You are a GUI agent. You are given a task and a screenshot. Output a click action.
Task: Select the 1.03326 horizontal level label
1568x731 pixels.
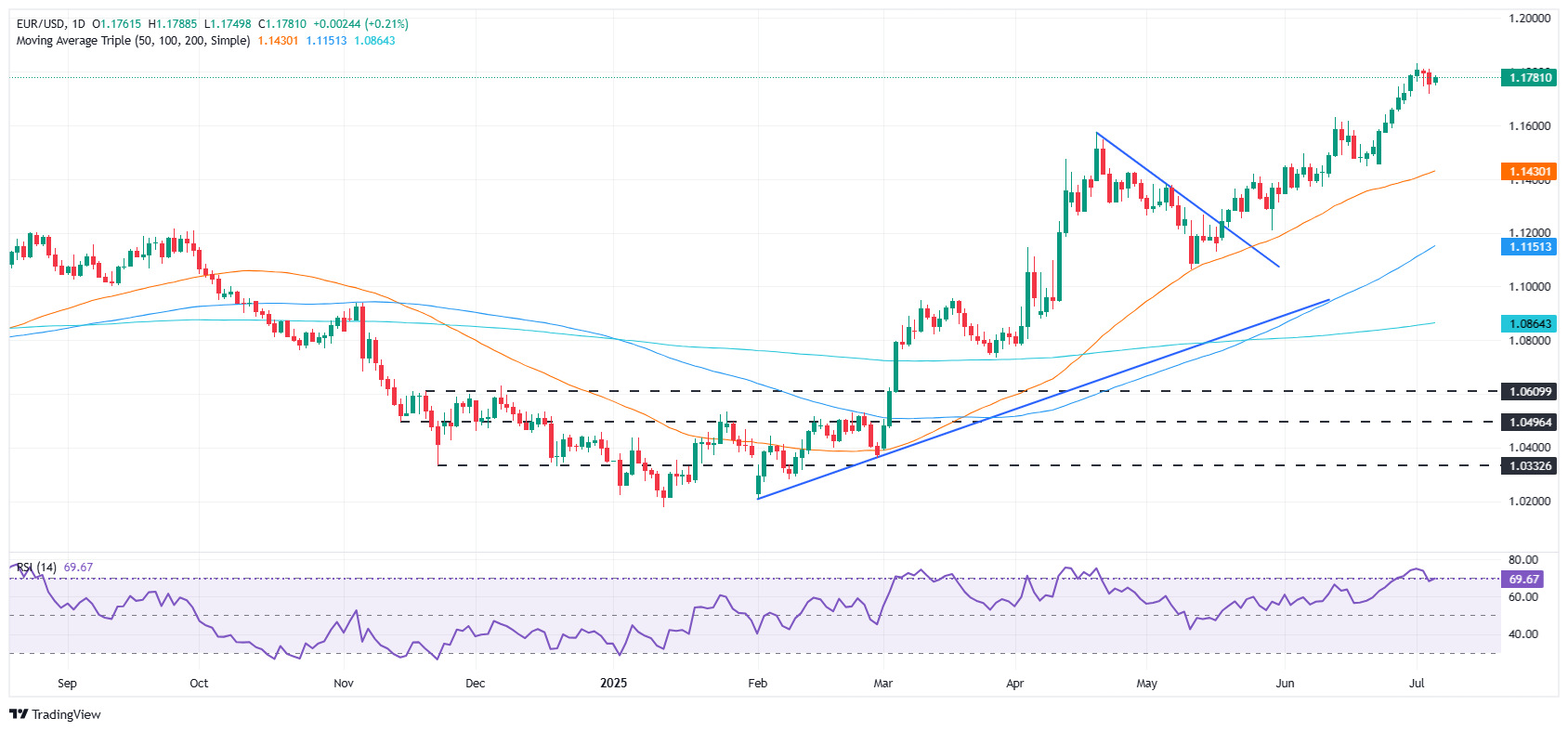(x=1528, y=465)
